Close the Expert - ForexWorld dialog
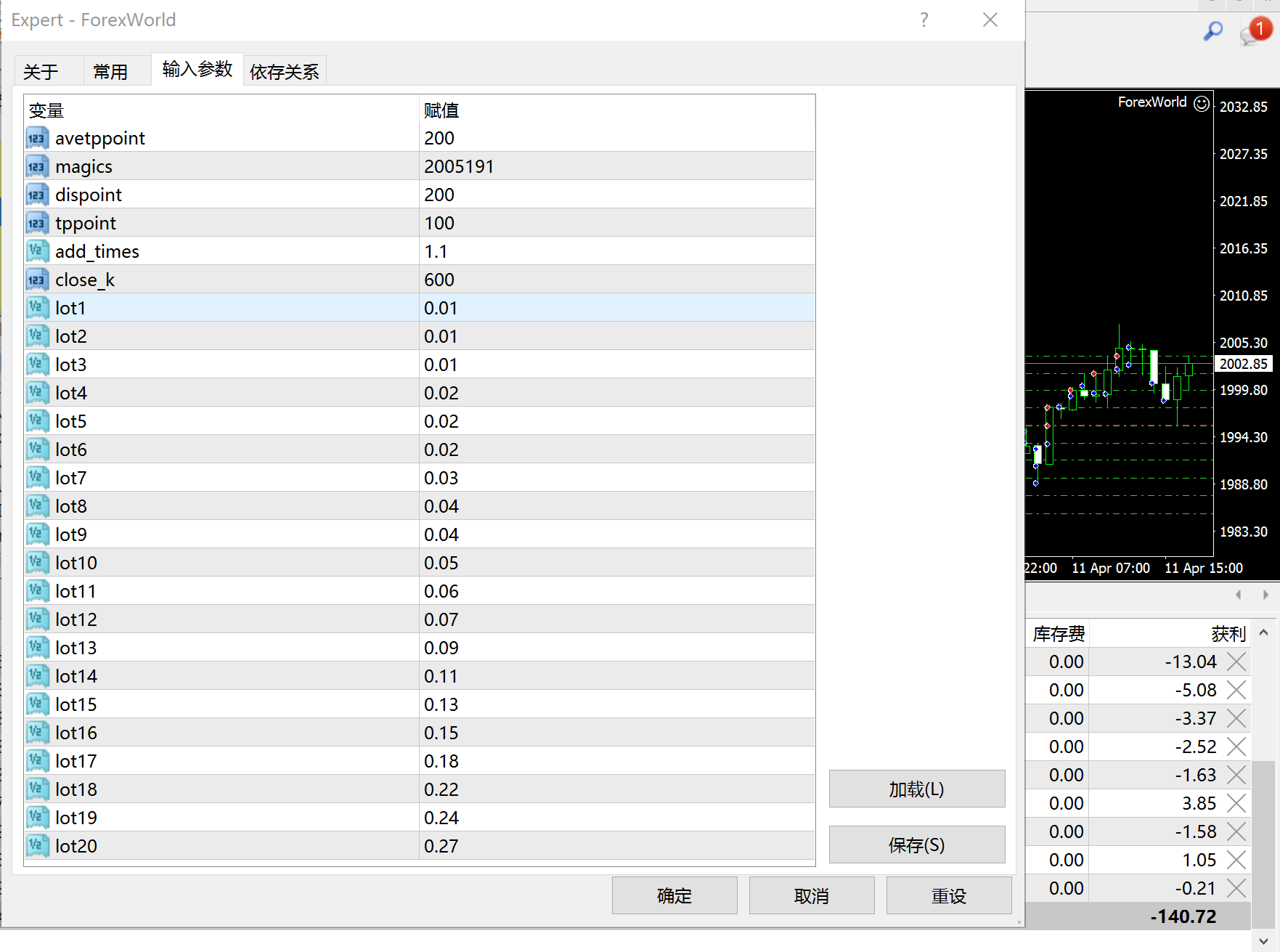This screenshot has width=1280, height=952. point(990,20)
